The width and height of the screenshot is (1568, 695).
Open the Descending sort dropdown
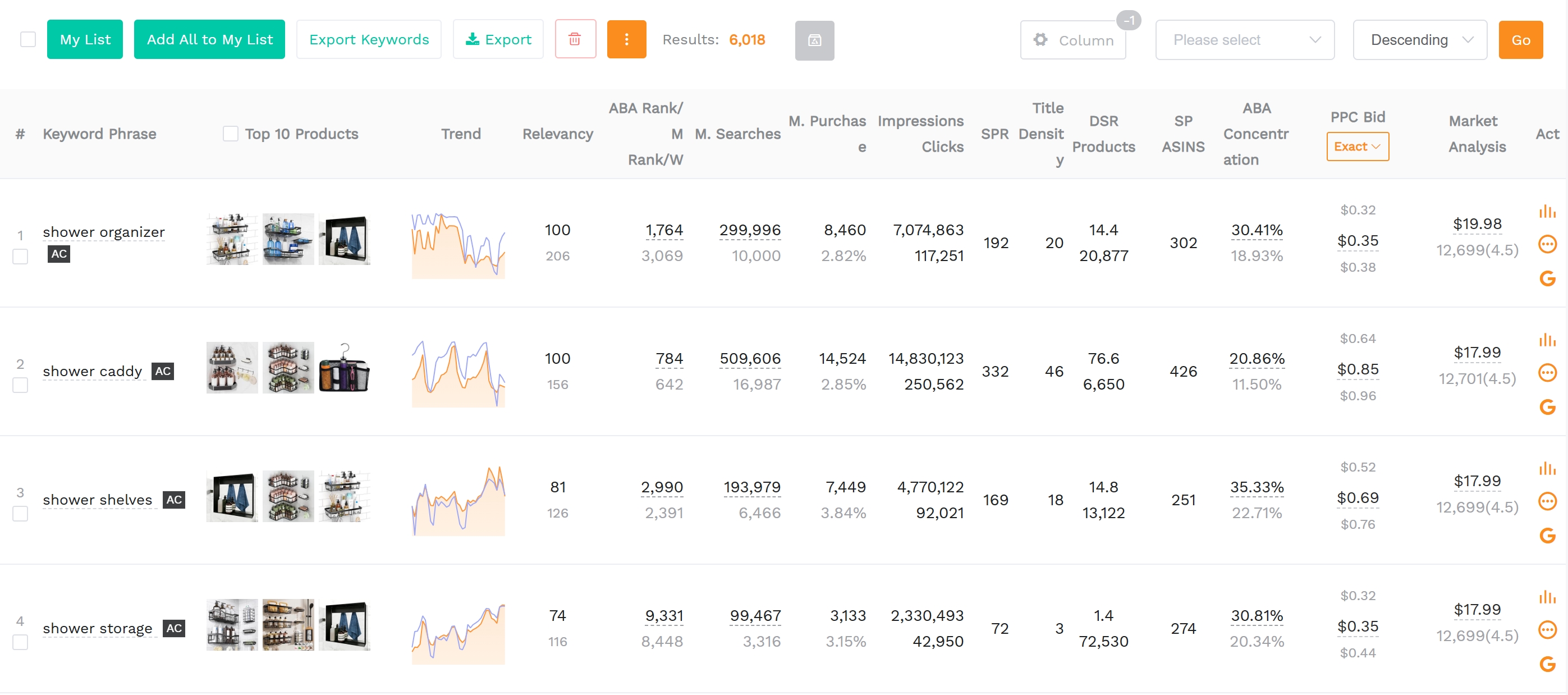pyautogui.click(x=1420, y=40)
